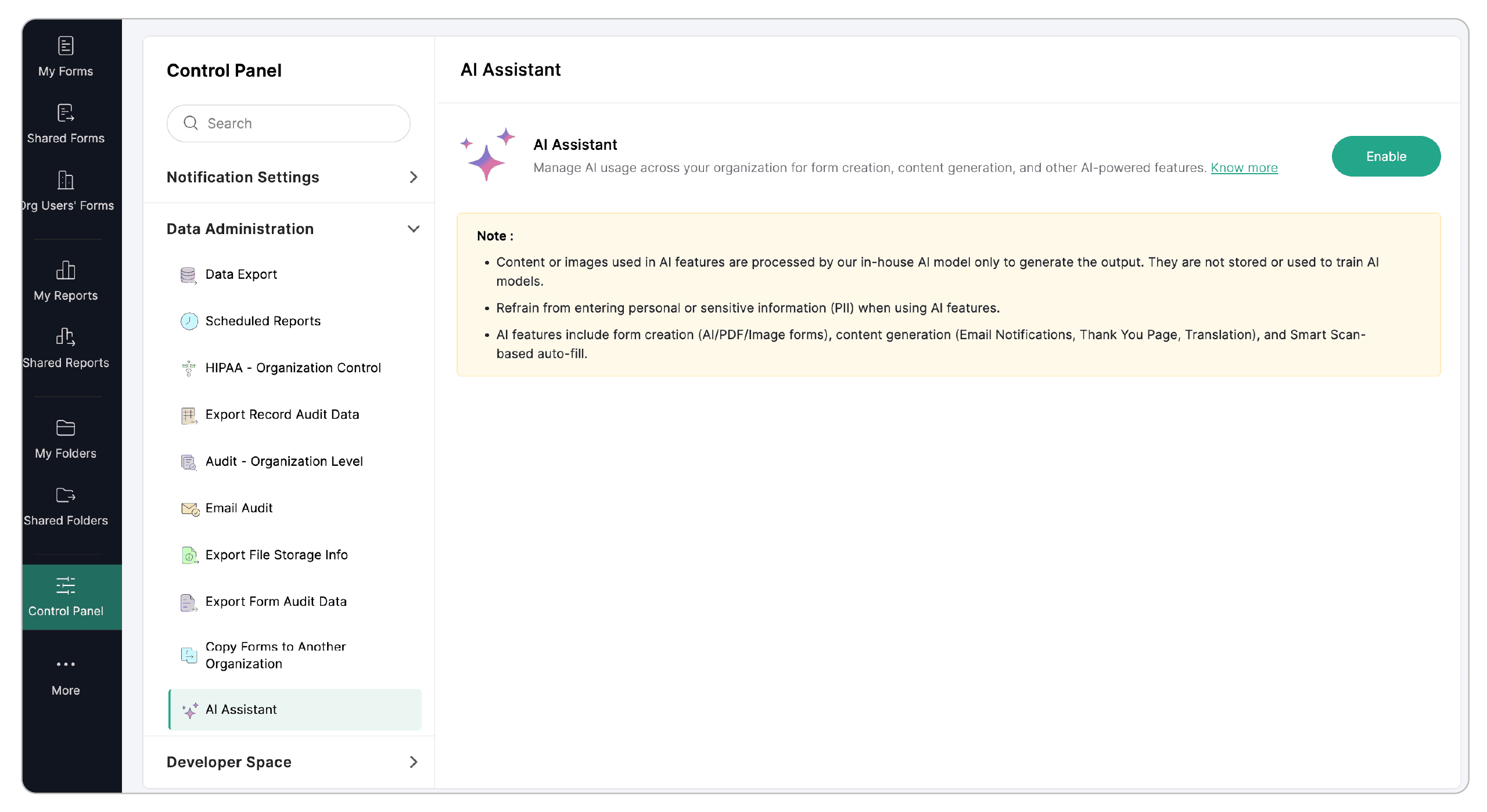Open Shared Reports section
The height and width of the screenshot is (812, 1487).
66,348
